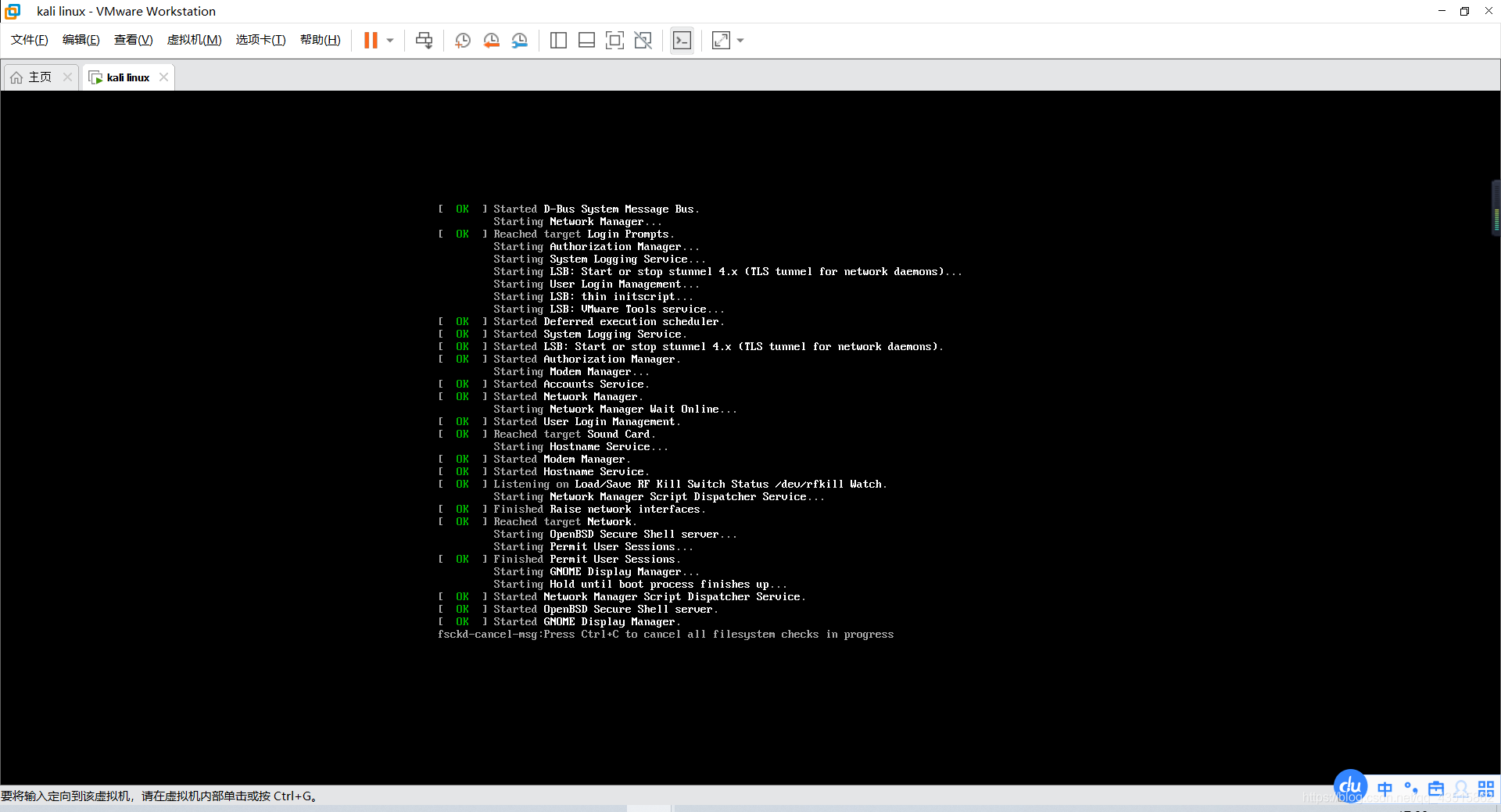Minimize the VMware Workstation window
The width and height of the screenshot is (1501, 812).
(x=1442, y=11)
